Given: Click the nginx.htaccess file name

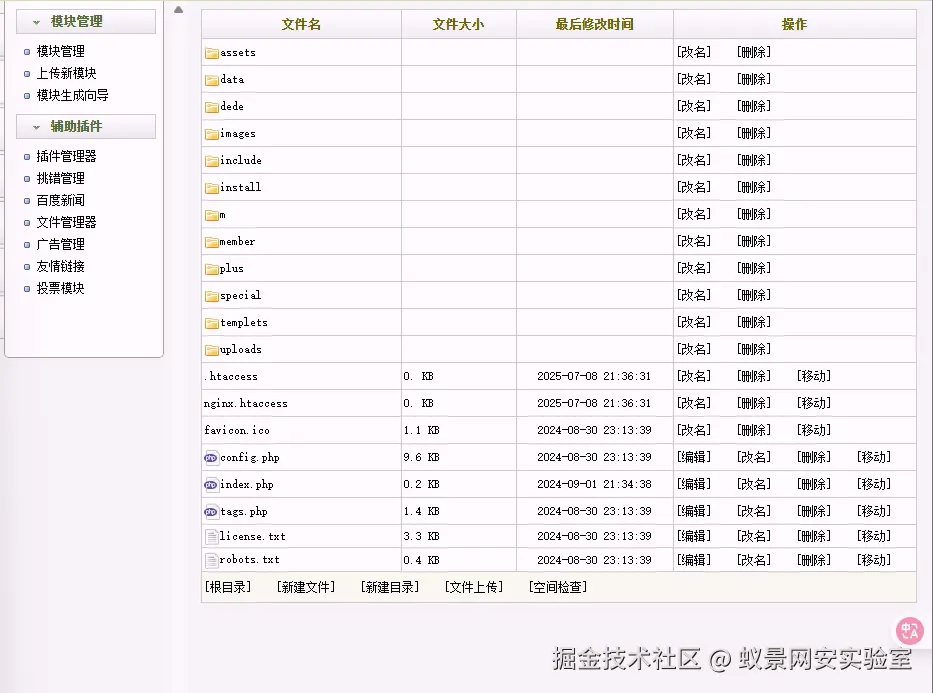Looking at the screenshot, I should [245, 403].
